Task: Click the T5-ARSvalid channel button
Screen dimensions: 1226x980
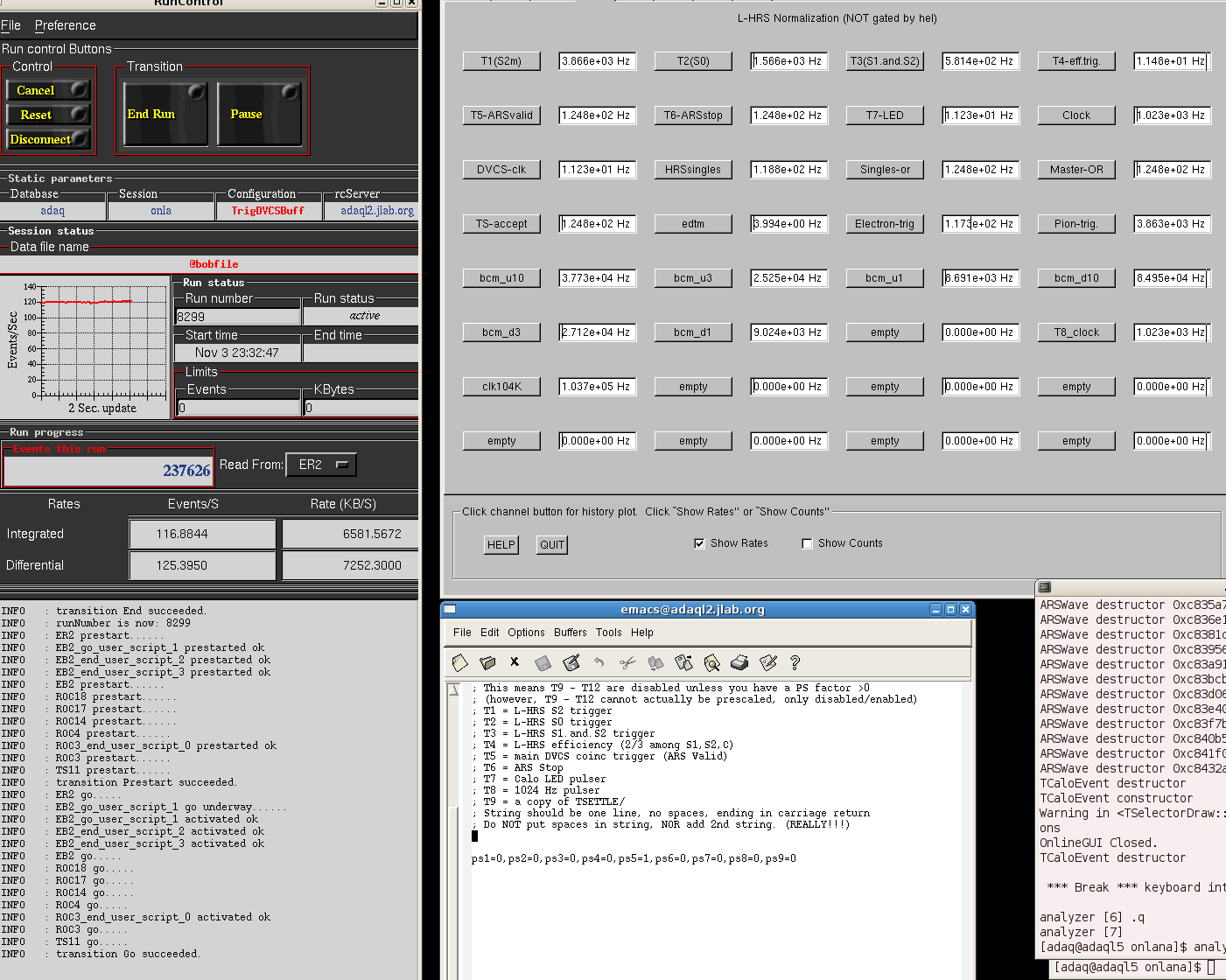Action: pos(501,115)
